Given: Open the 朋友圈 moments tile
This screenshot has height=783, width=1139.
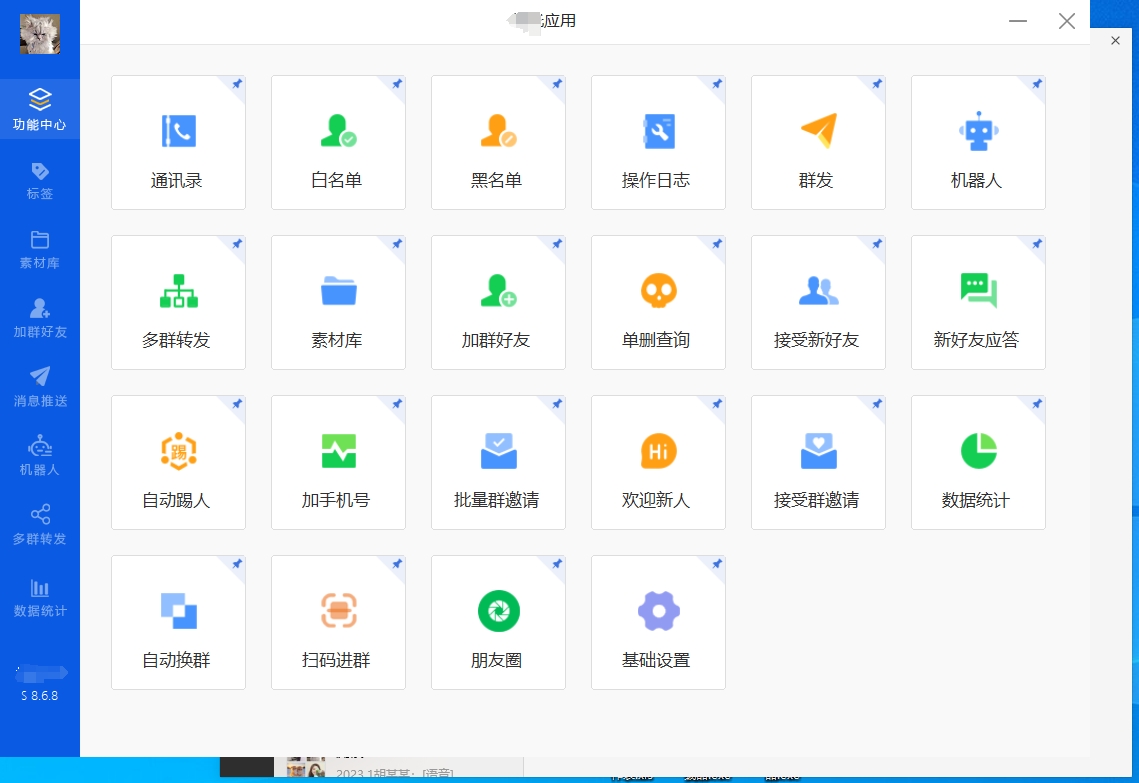Looking at the screenshot, I should [x=498, y=622].
